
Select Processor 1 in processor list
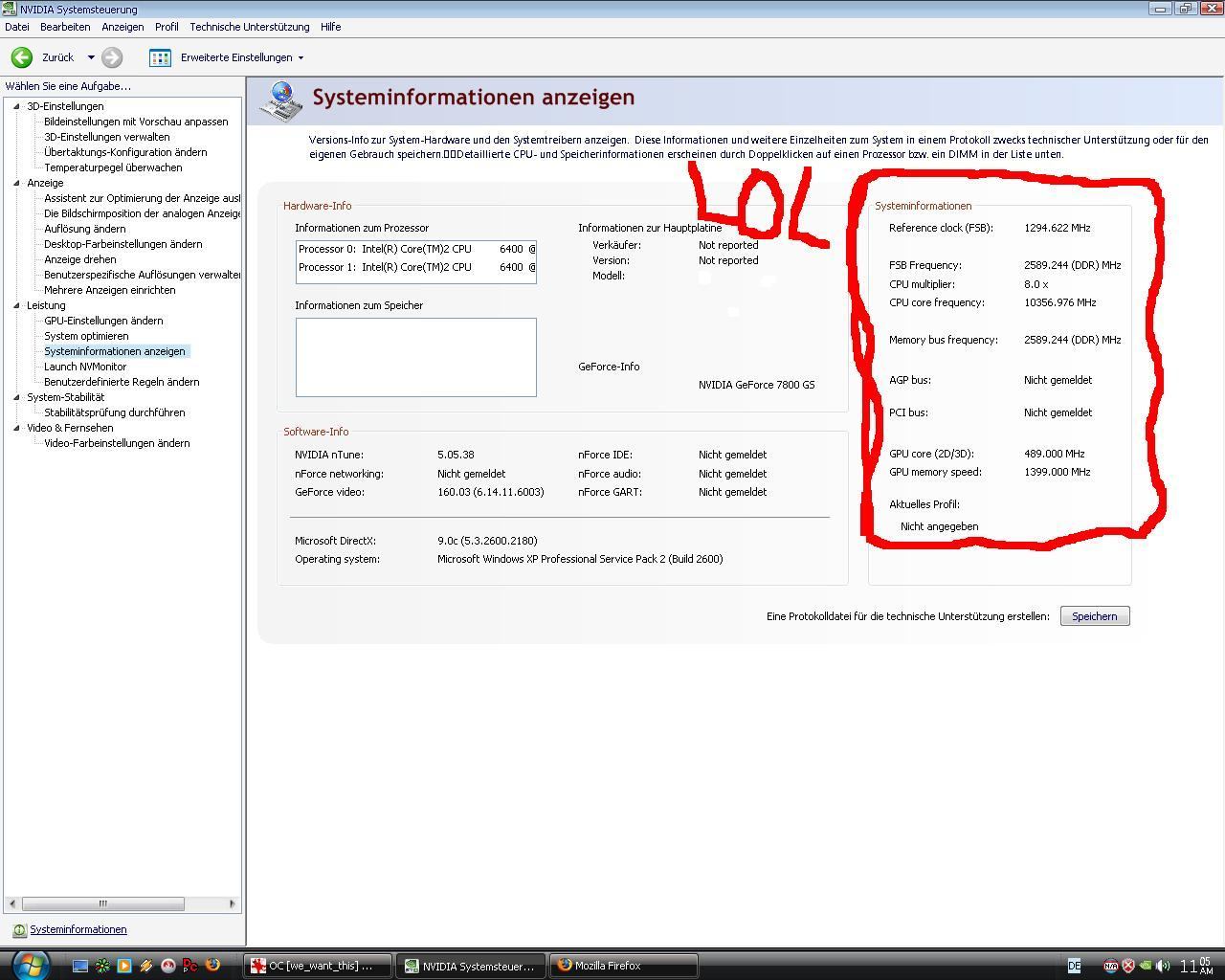tap(416, 267)
